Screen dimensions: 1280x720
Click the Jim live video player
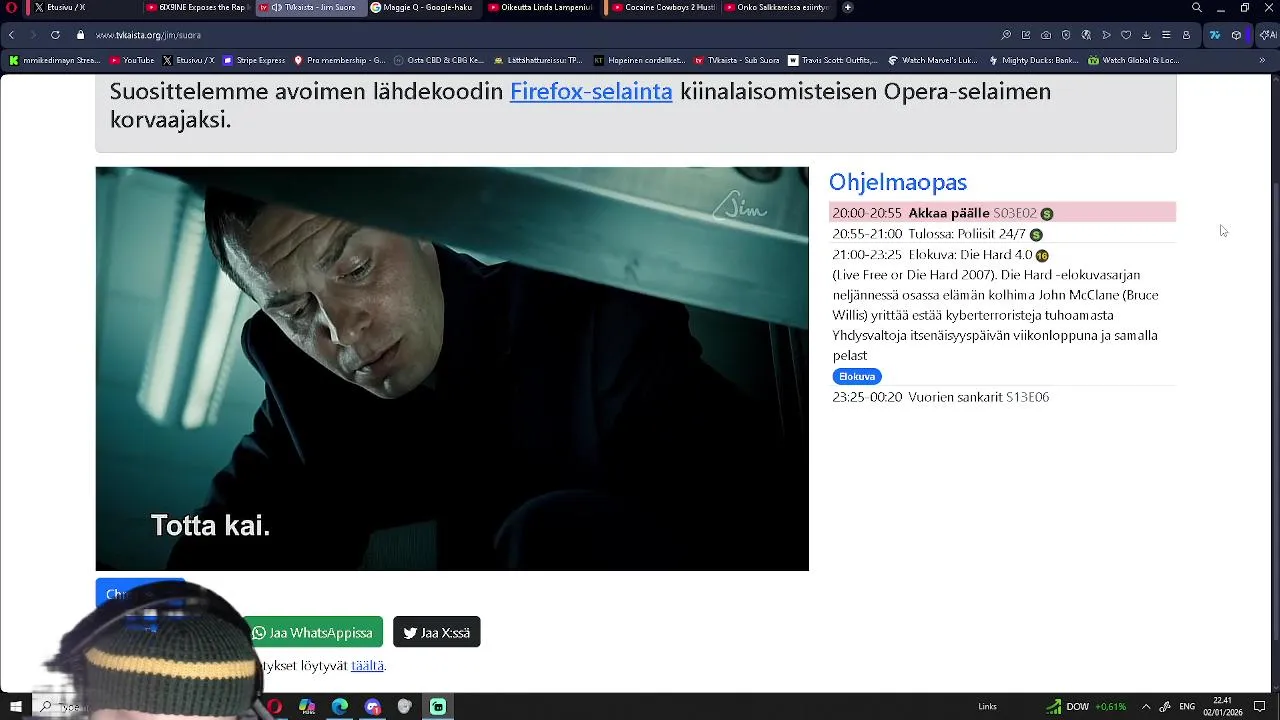click(452, 369)
